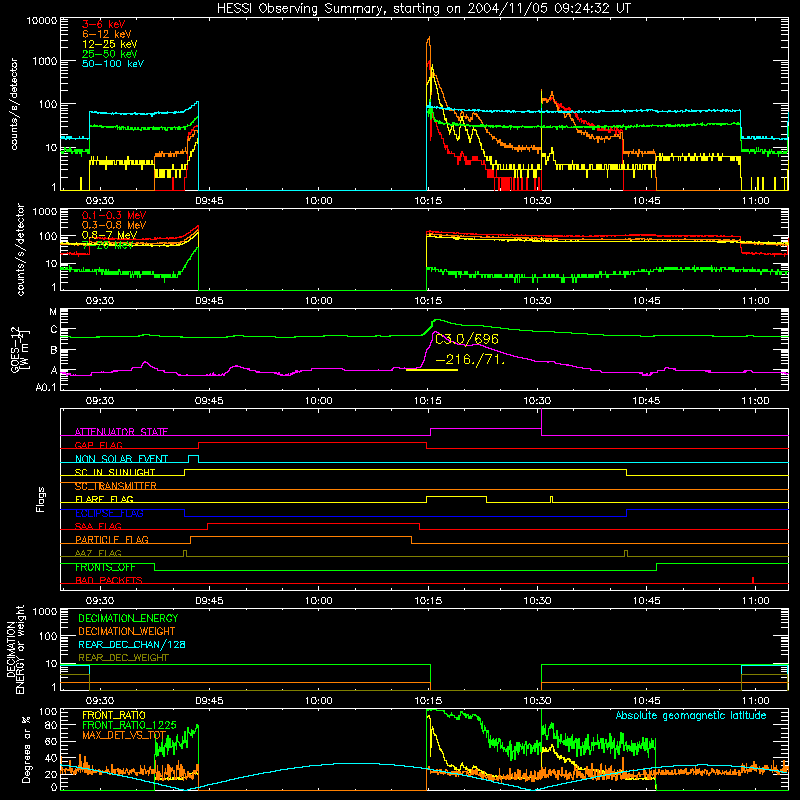Select the SAA_FLAG label

point(98,526)
